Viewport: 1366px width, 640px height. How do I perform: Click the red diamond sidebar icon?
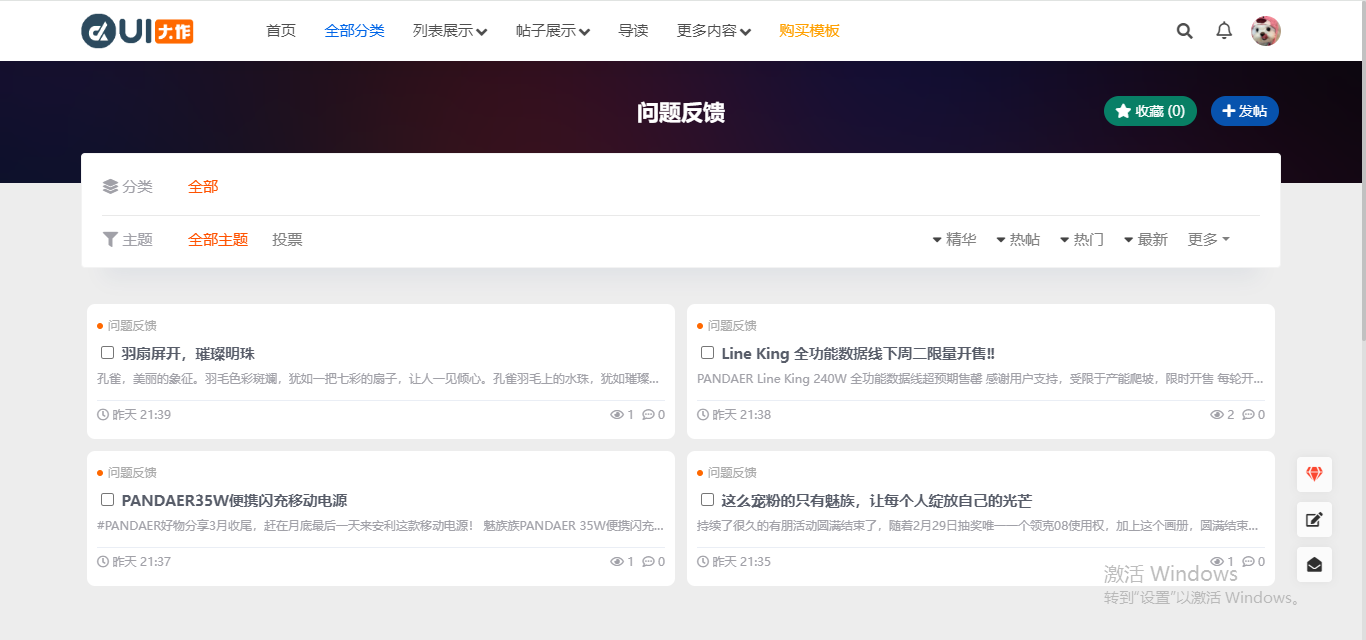coord(1314,474)
